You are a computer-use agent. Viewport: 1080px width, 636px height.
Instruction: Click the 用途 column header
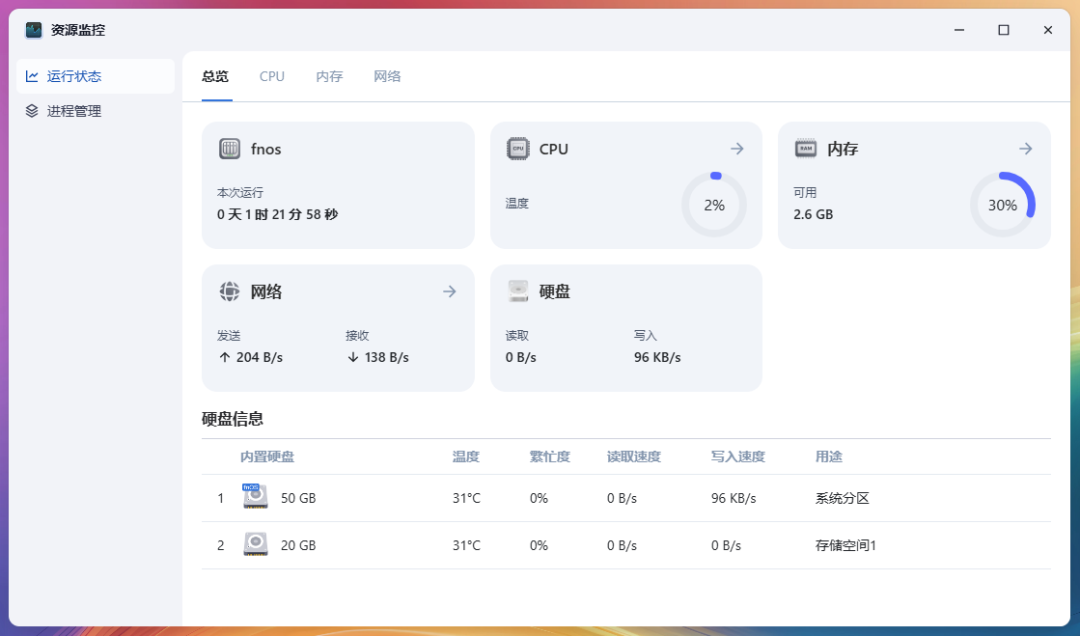click(x=829, y=457)
